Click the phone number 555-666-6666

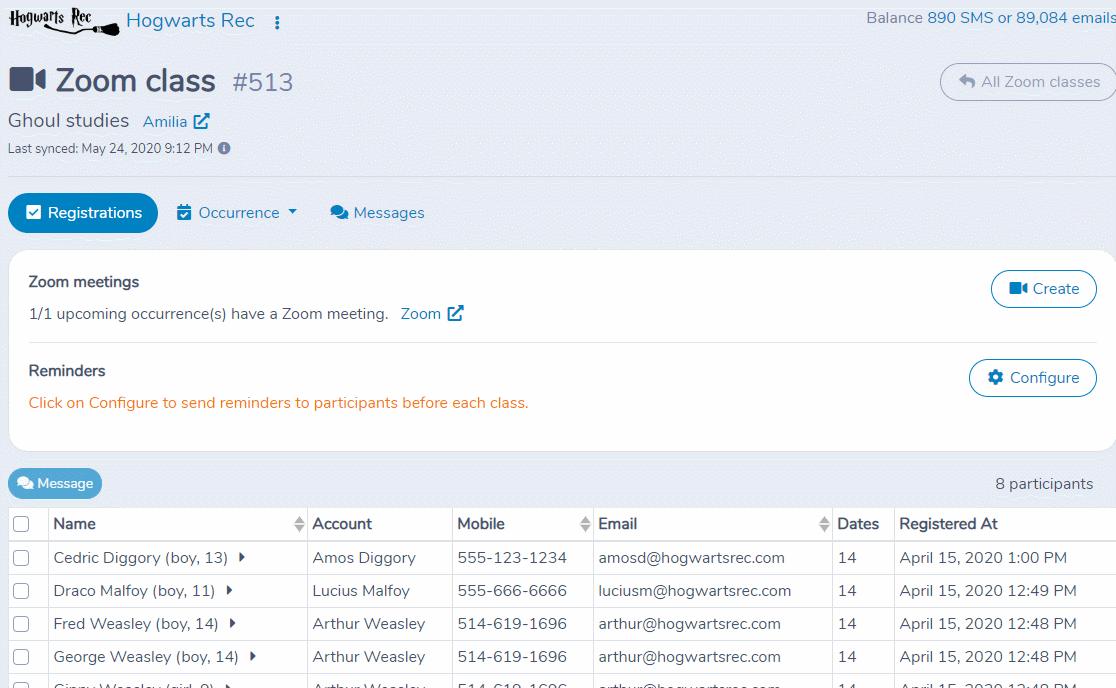(512, 591)
